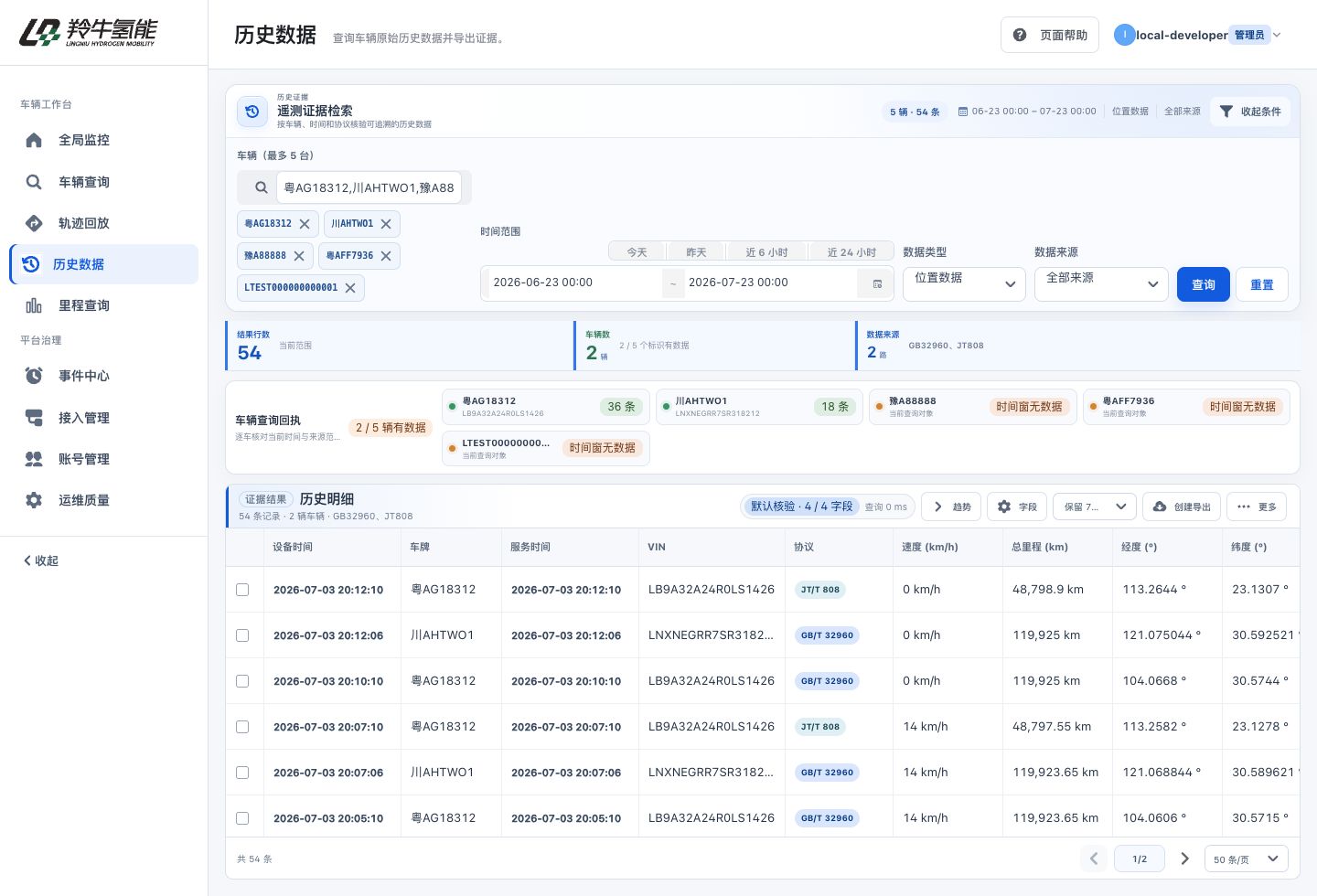
Task: Select row checkbox for 2026-07-03 20:07:06
Action: (x=242, y=773)
